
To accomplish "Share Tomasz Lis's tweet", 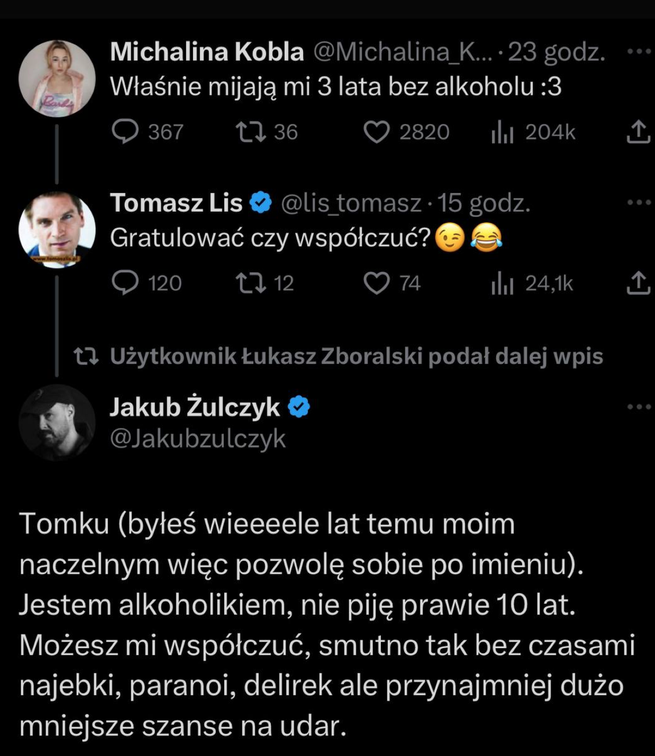I will (637, 284).
